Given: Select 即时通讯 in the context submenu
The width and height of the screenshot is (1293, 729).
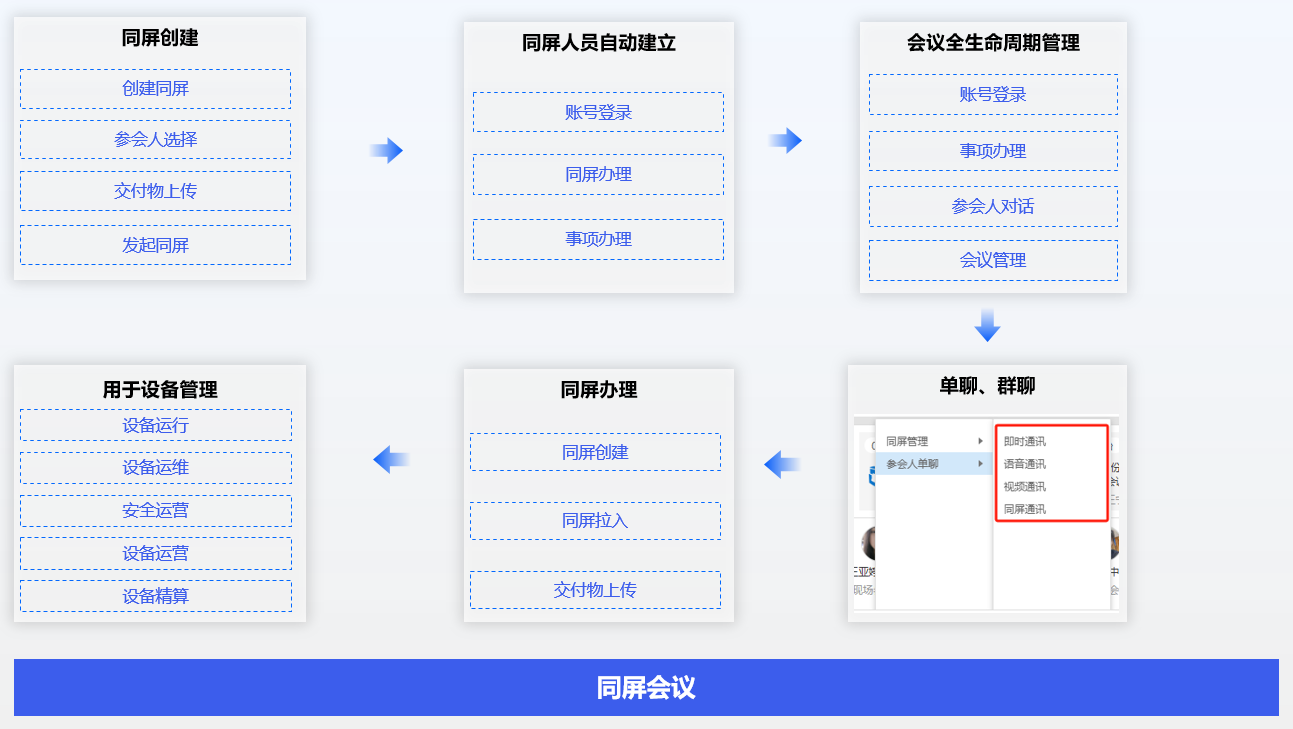Looking at the screenshot, I should pos(1024,441).
